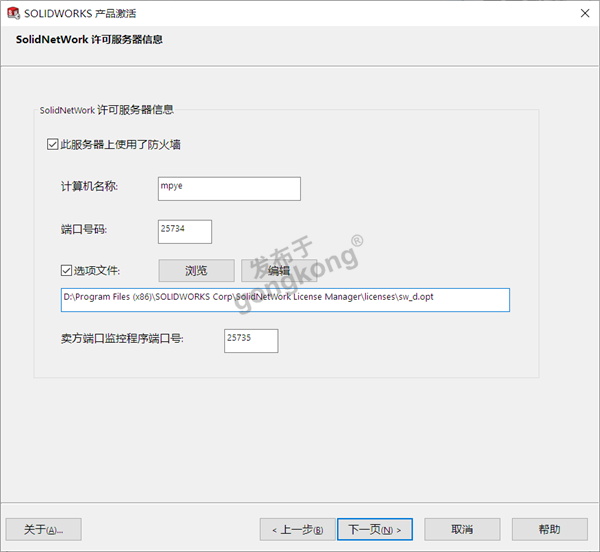Viewport: 600px width, 552px height.
Task: Click the bold SolidNetWork 许可服务器信息 heading
Action: click(89, 39)
